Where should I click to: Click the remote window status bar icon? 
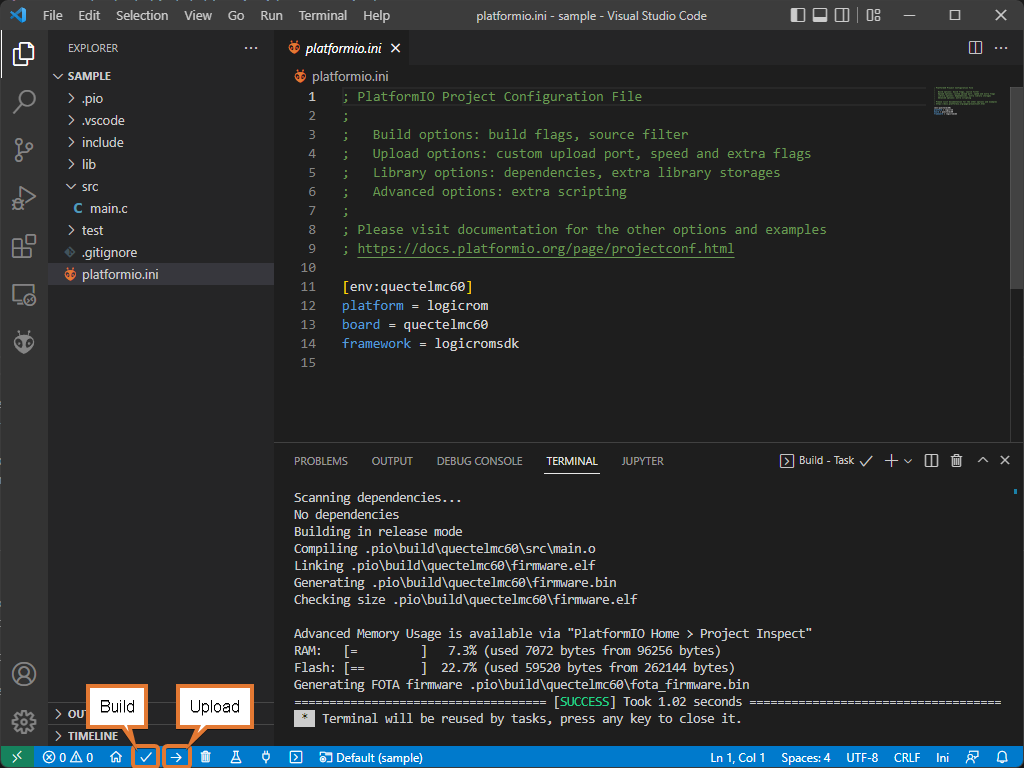click(17, 758)
